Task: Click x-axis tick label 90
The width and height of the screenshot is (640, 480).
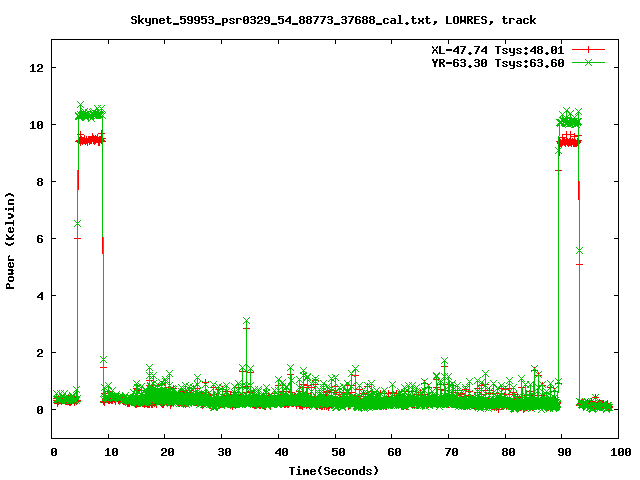Action: (x=564, y=452)
